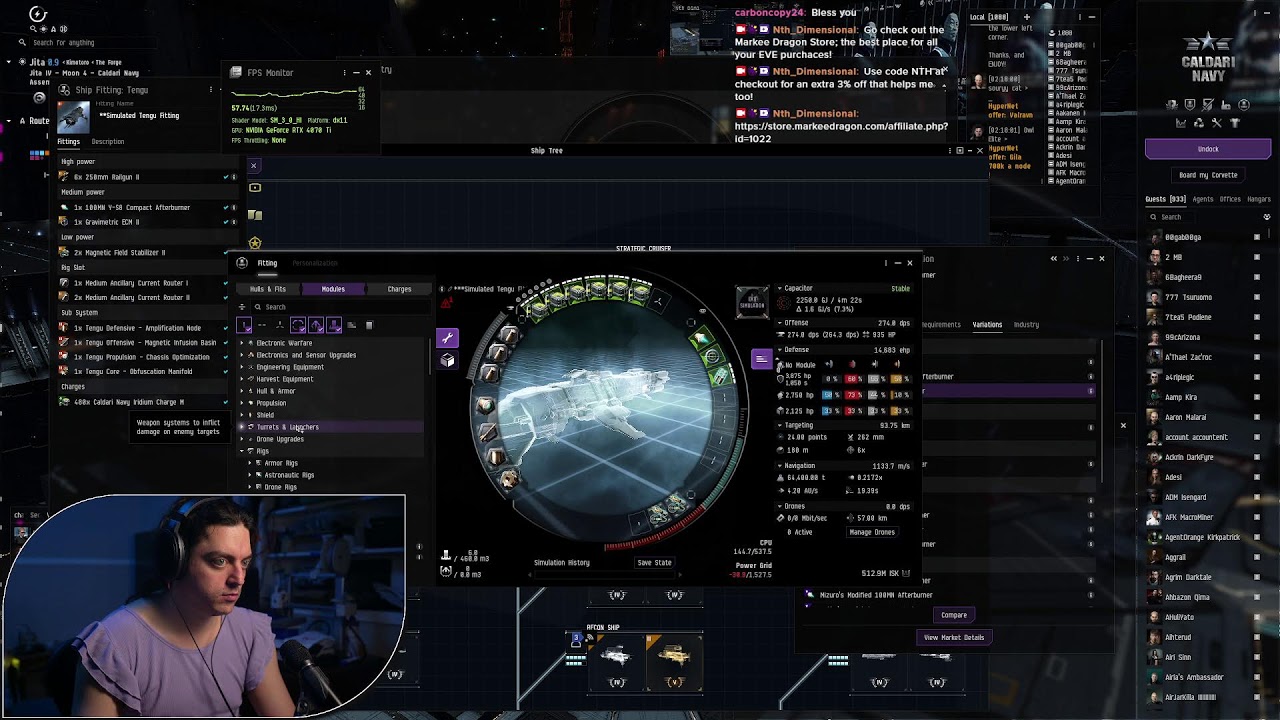1280x720 pixels.
Task: Expand Hull & Armor group
Action: pyautogui.click(x=242, y=391)
